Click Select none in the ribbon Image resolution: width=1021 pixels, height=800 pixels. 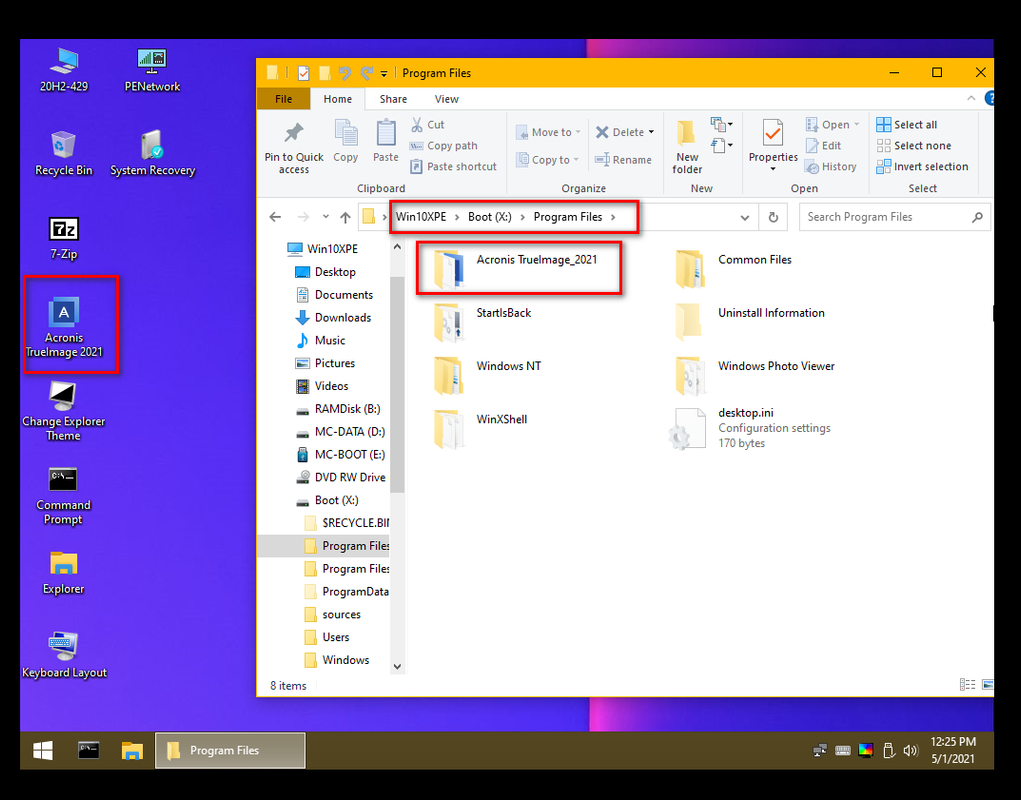pyautogui.click(x=914, y=146)
